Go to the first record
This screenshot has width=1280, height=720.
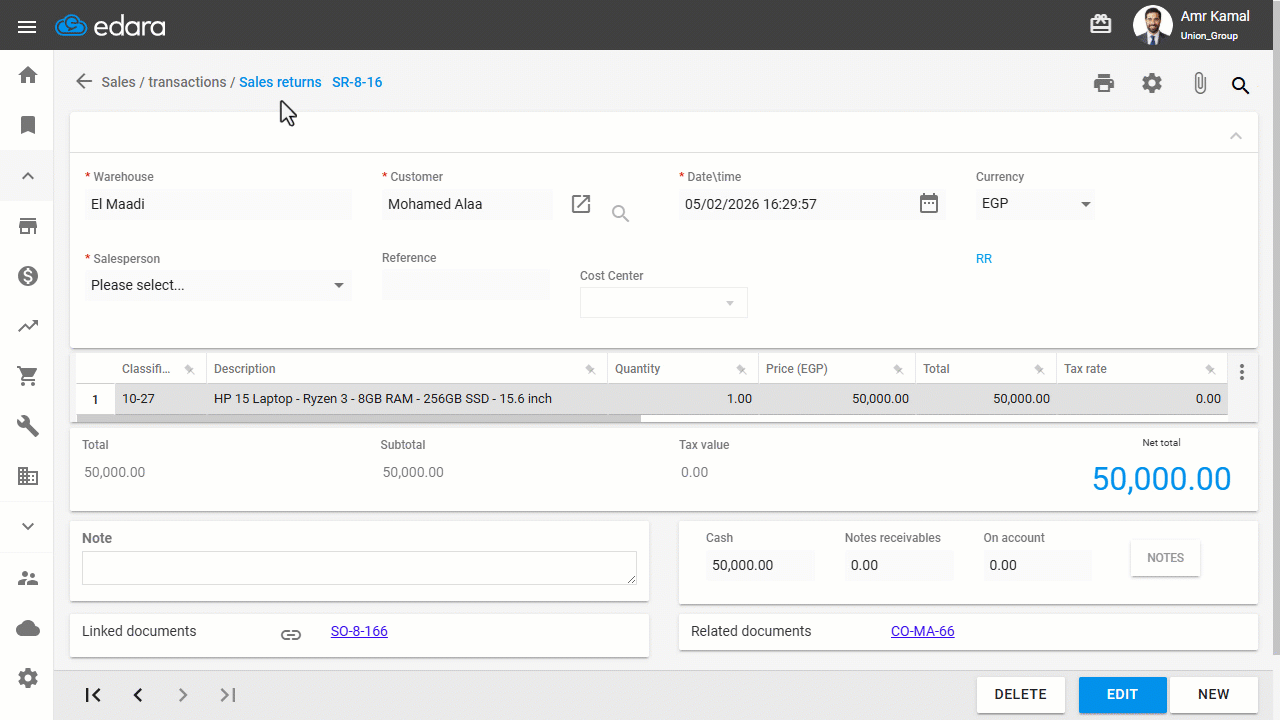pyautogui.click(x=93, y=695)
